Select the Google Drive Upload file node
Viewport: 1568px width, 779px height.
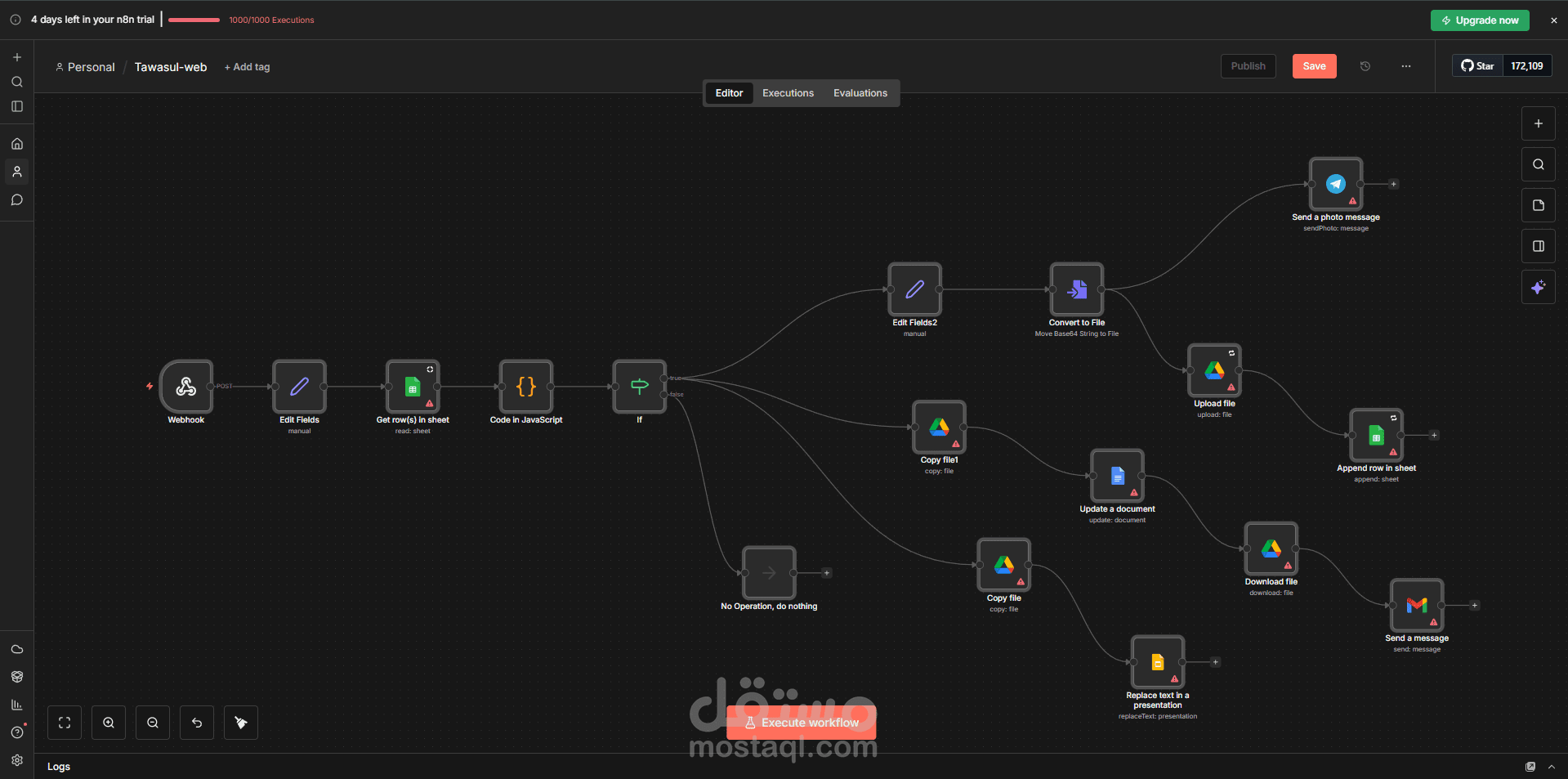pos(1215,370)
